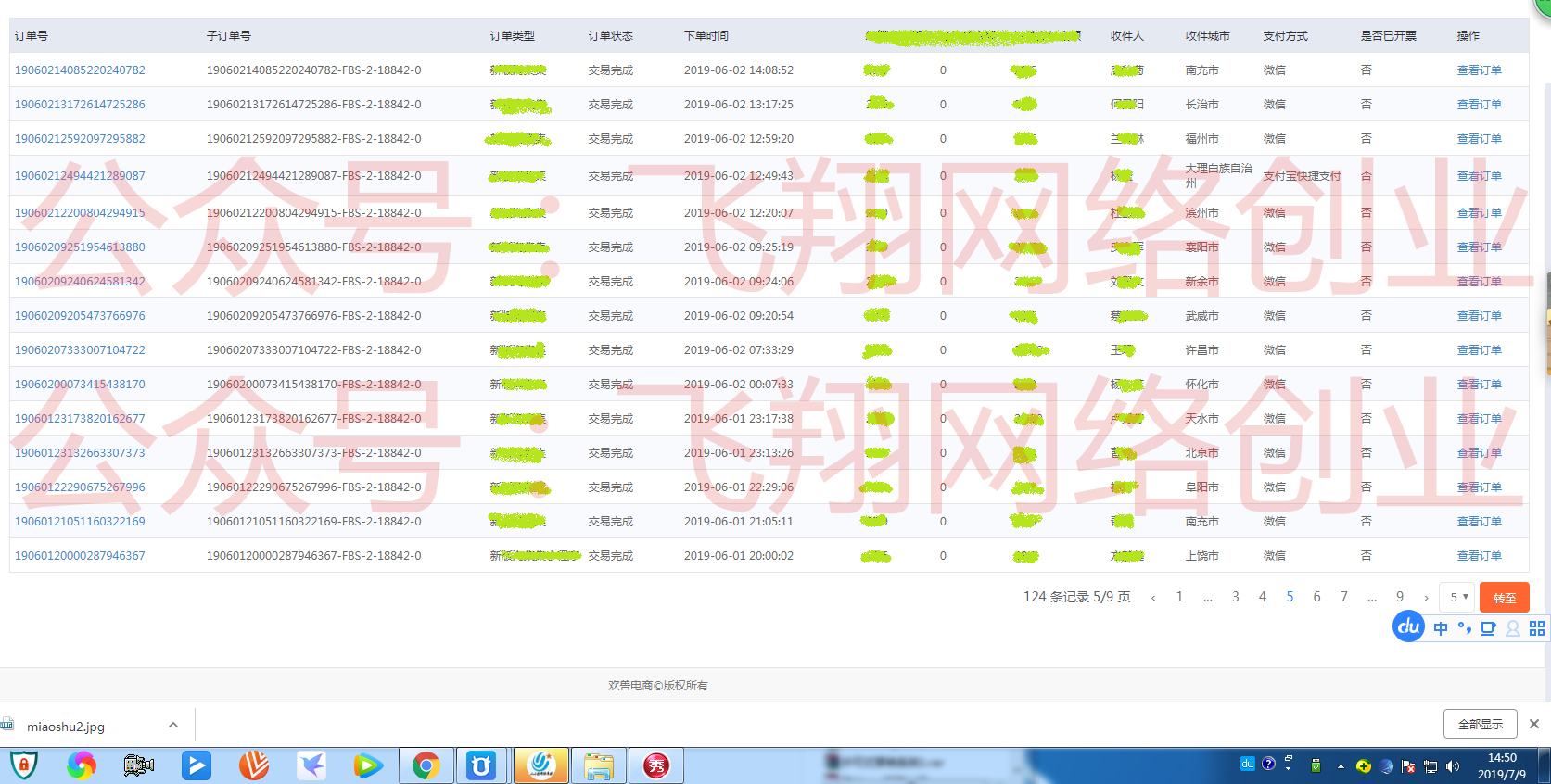Click the previous page arrow
Image resolution: width=1551 pixels, height=784 pixels.
click(x=1153, y=598)
